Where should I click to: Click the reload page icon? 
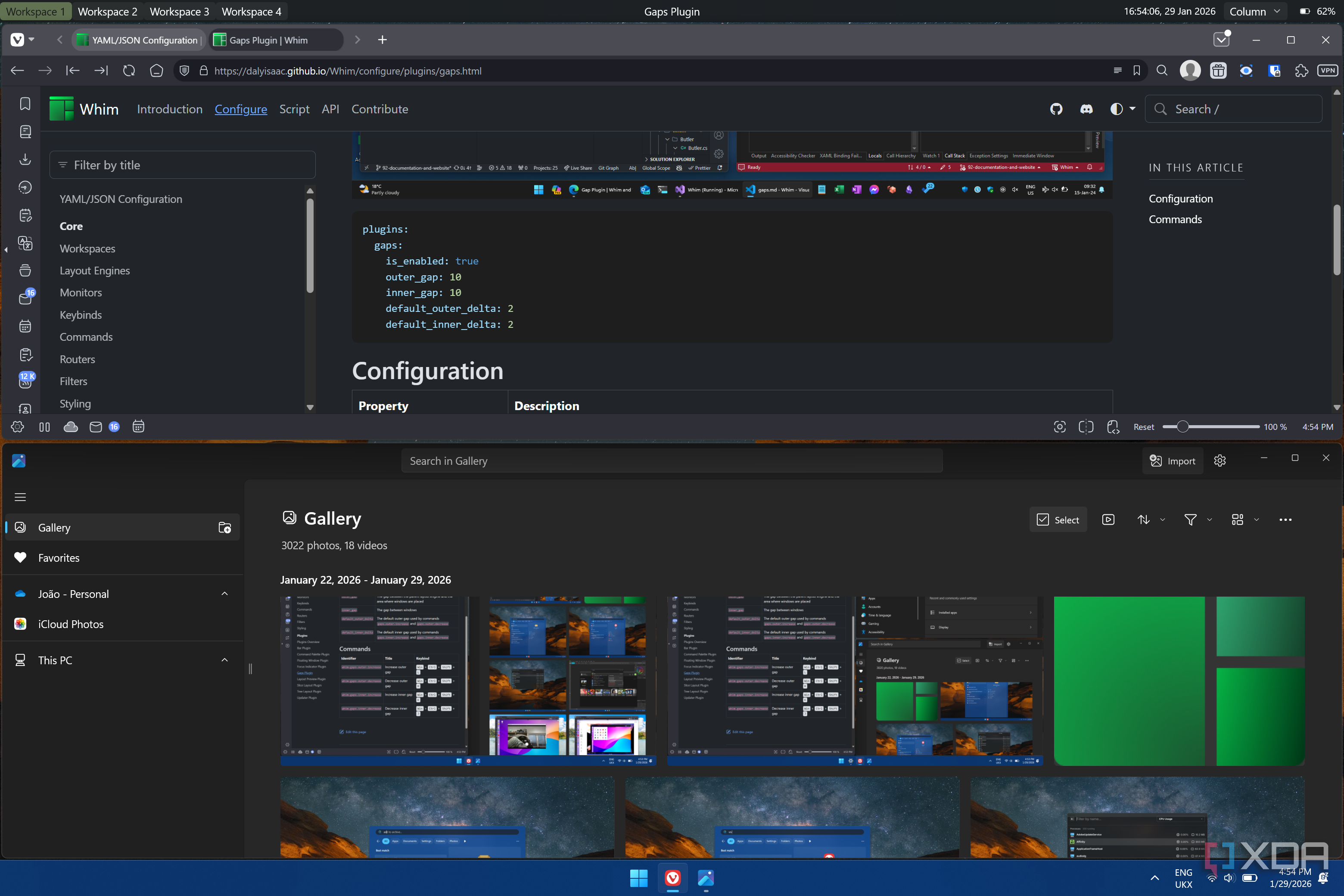tap(129, 71)
